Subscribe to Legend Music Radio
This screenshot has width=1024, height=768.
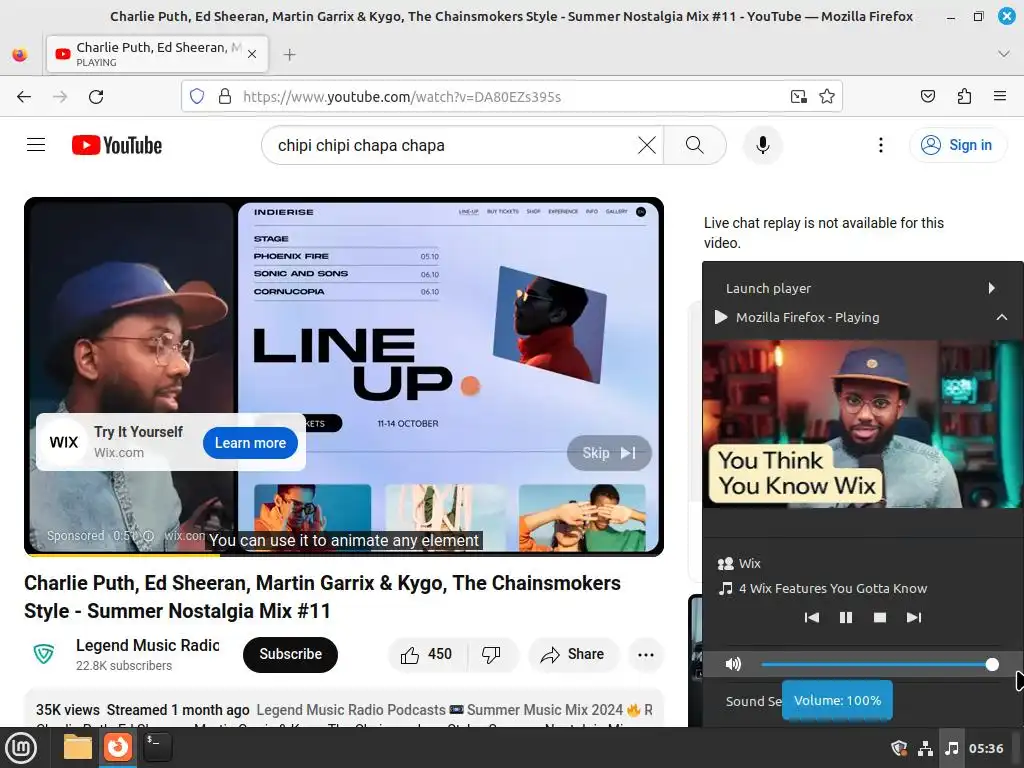coord(291,654)
